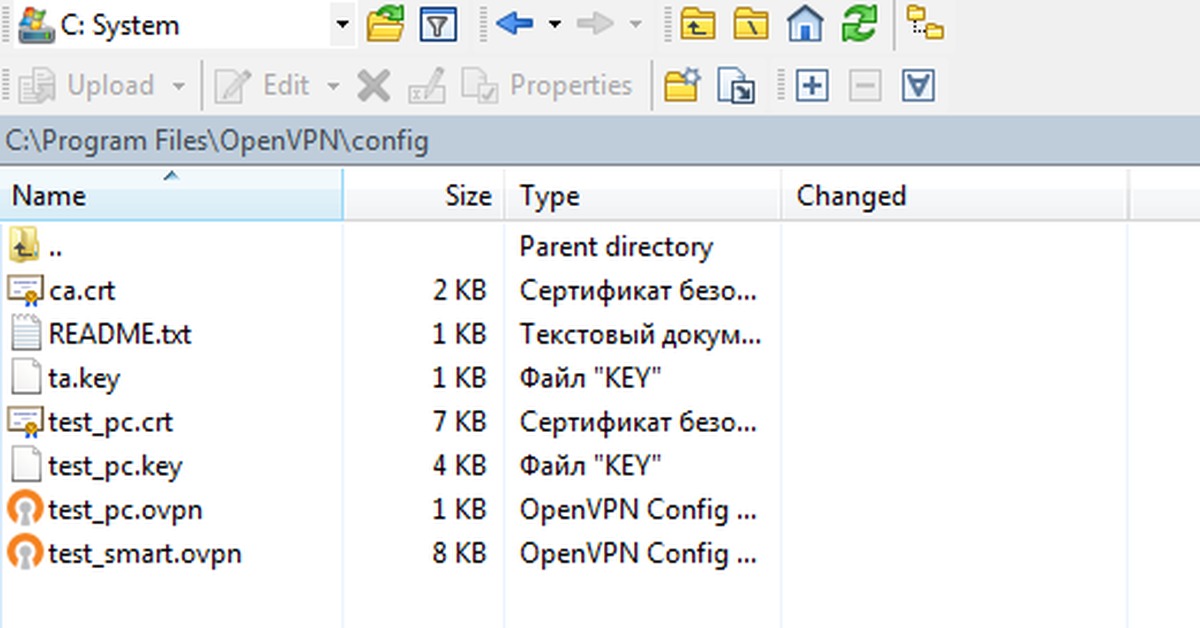
Task: Open file Properties
Action: click(x=547, y=86)
